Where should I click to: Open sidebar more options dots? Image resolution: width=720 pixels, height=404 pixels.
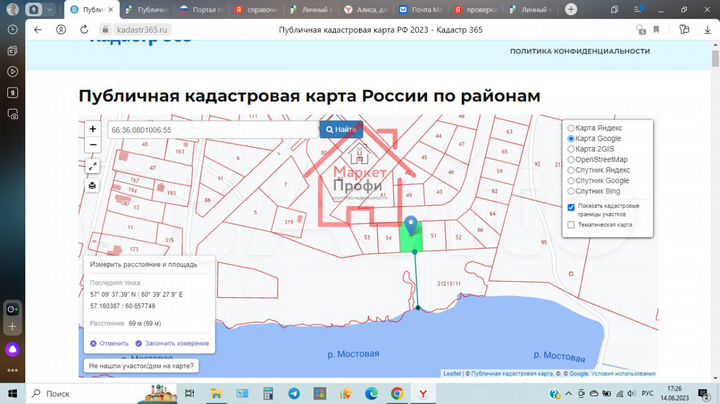pos(12,370)
